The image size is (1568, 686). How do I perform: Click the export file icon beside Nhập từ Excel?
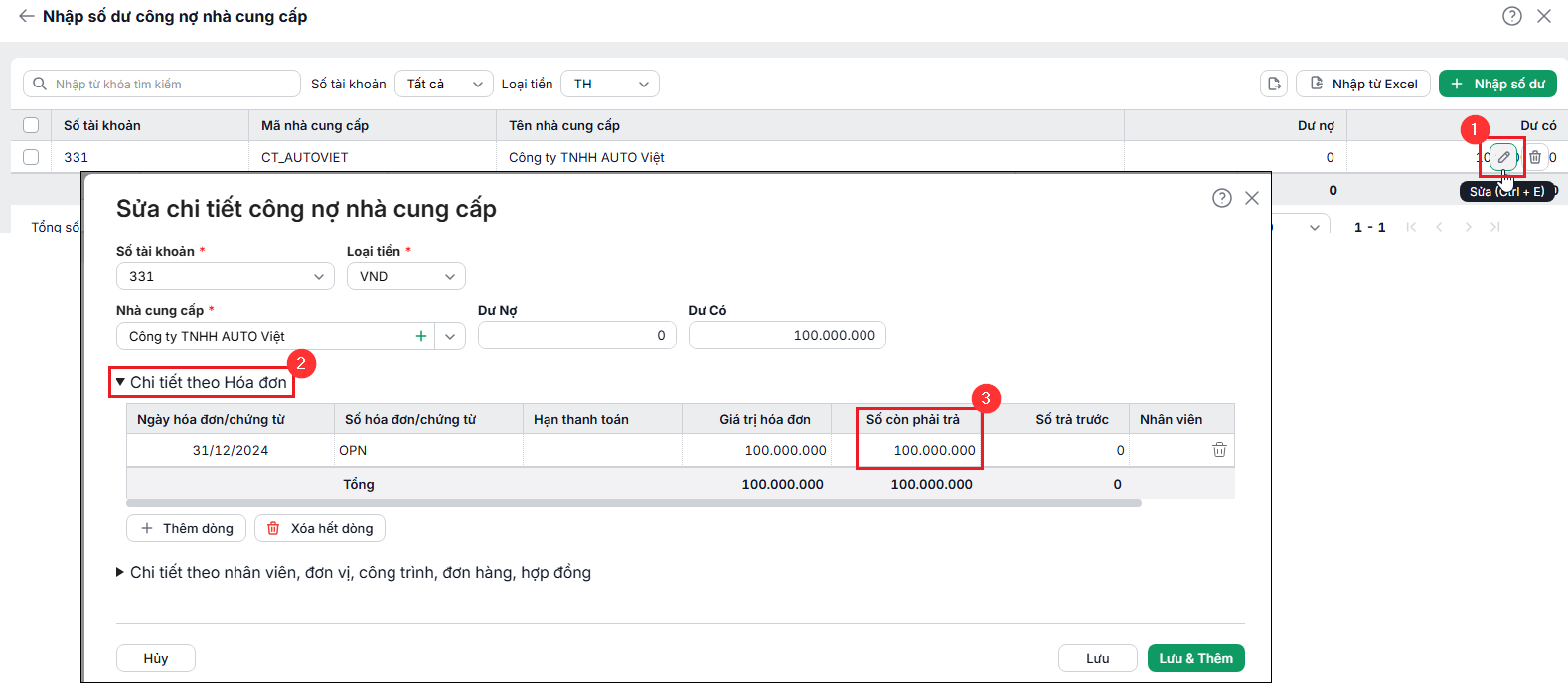tap(1274, 84)
